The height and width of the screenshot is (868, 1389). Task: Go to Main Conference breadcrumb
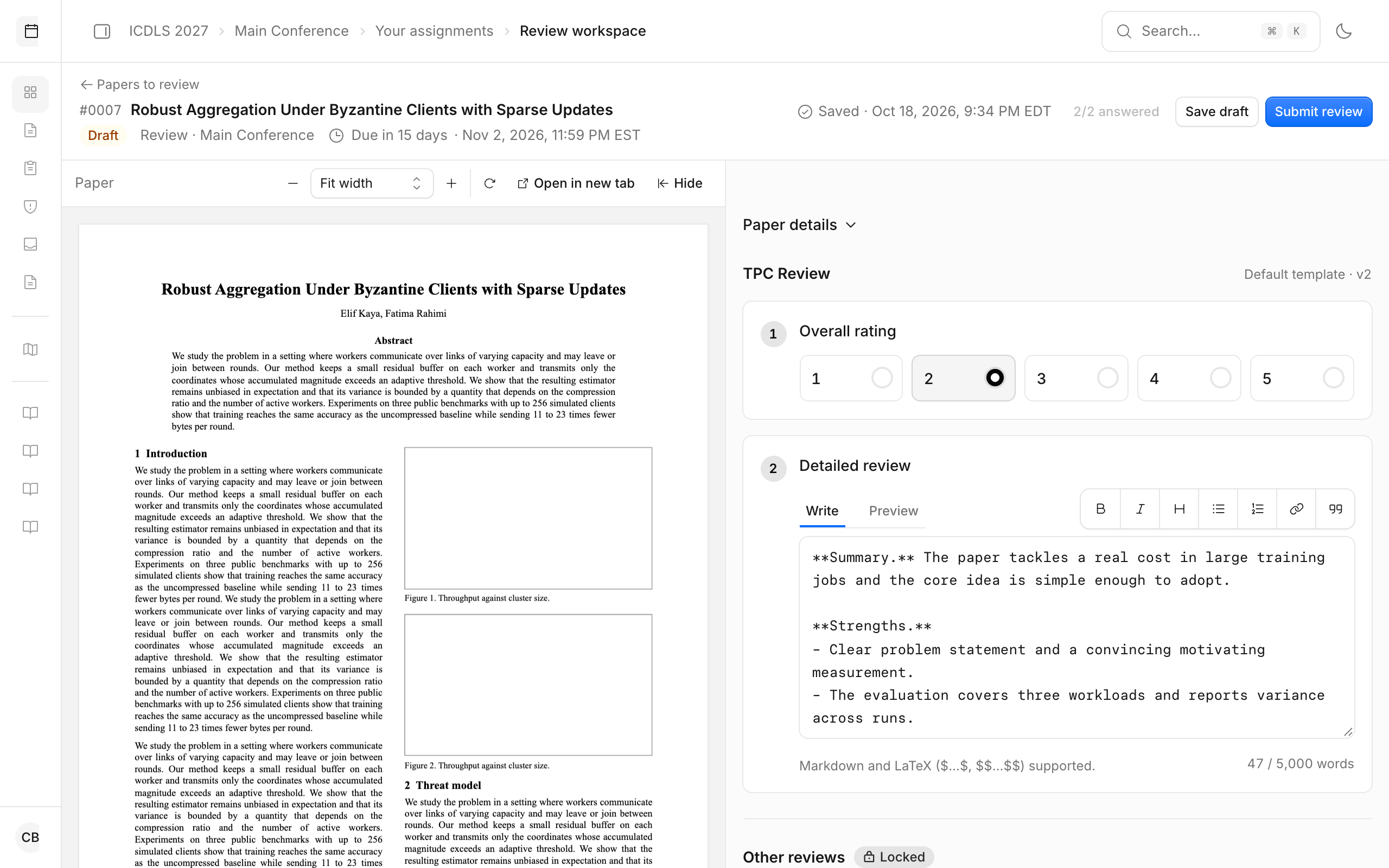point(291,31)
